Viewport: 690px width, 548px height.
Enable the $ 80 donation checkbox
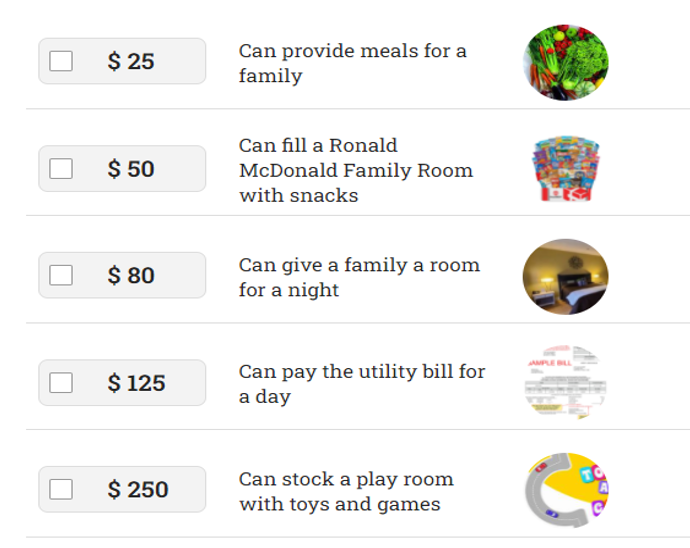pyautogui.click(x=61, y=276)
